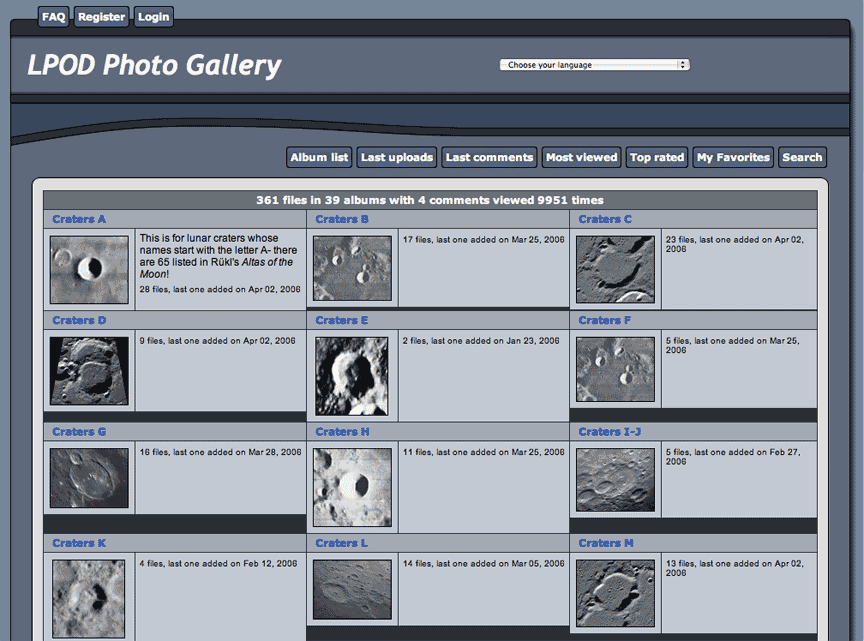
Task: Go to Last uploads
Action: pyautogui.click(x=397, y=157)
